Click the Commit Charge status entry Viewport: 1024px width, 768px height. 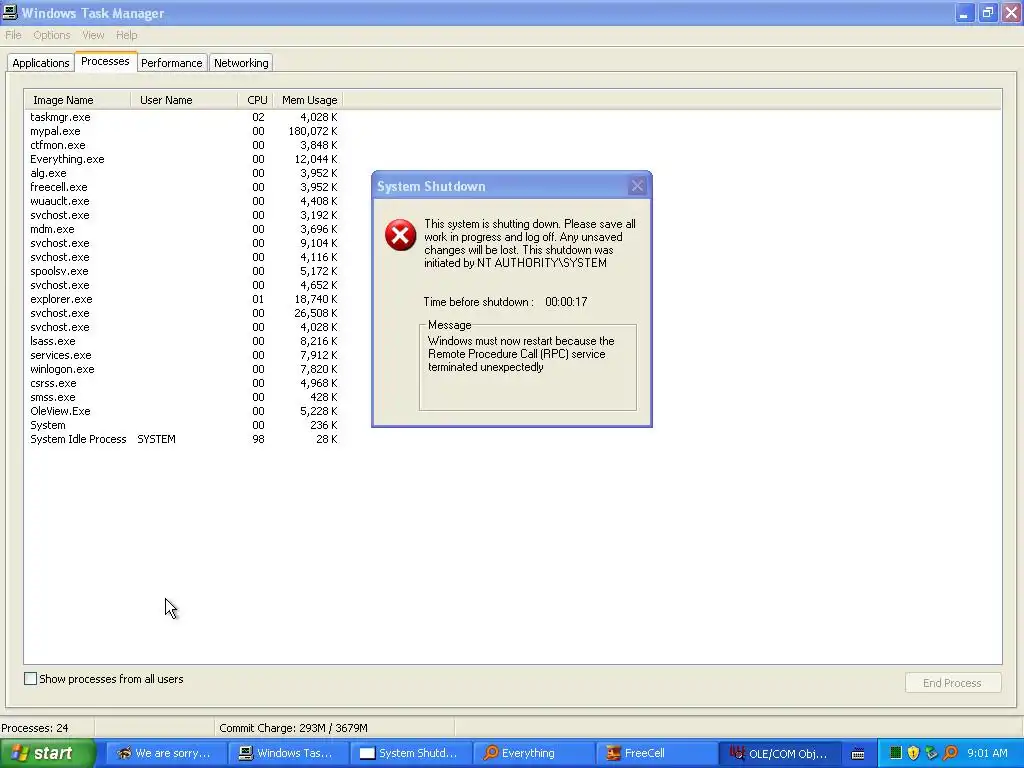293,728
